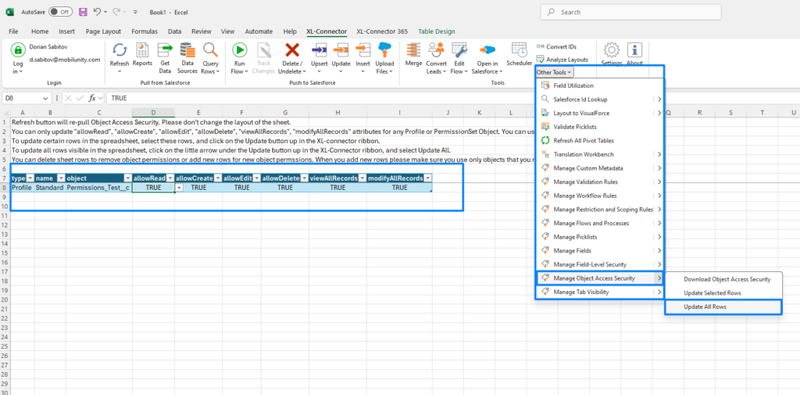800x395 pixels.
Task: Click the green Run Flow icon
Action: [x=239, y=50]
